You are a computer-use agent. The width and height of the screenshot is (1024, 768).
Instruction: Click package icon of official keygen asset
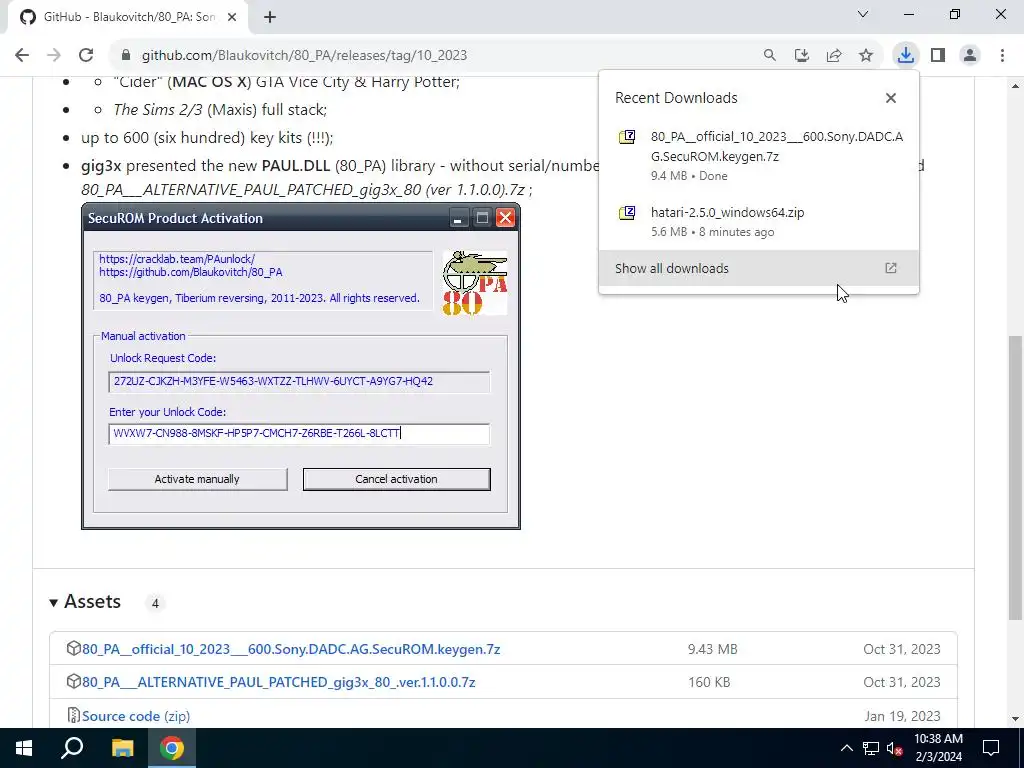click(x=73, y=648)
